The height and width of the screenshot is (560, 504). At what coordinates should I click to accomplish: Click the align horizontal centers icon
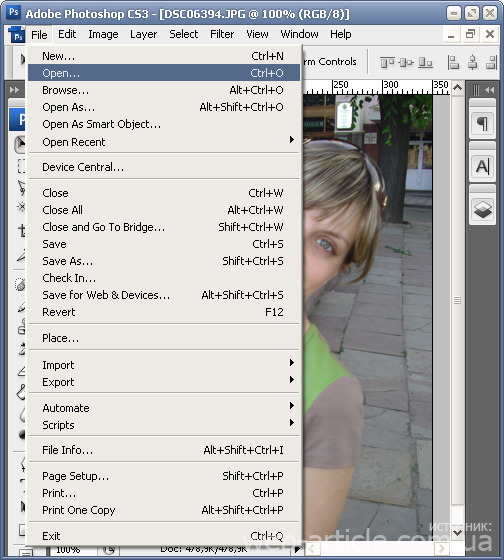[x=473, y=62]
